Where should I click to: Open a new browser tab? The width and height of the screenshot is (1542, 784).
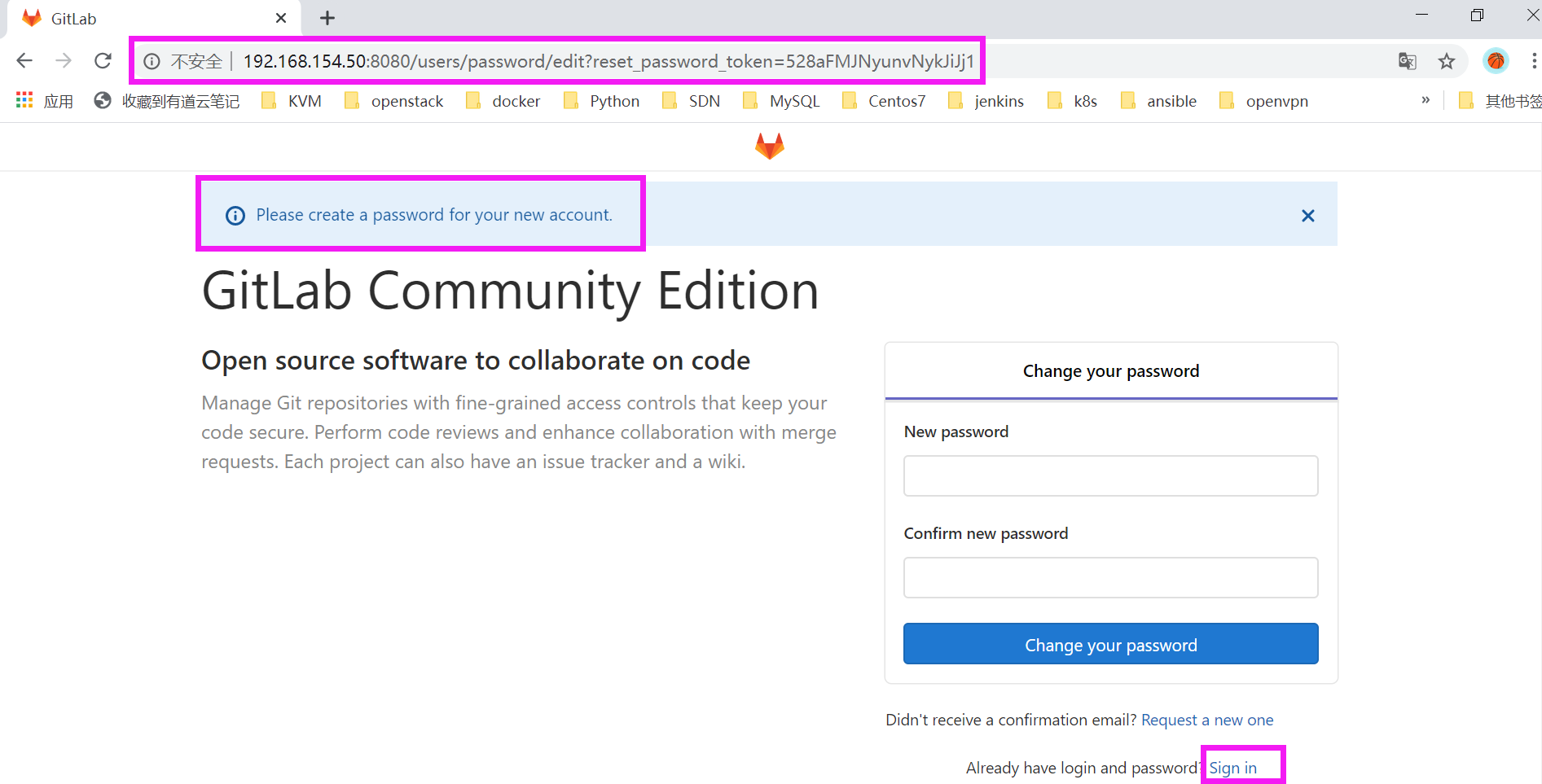327,18
